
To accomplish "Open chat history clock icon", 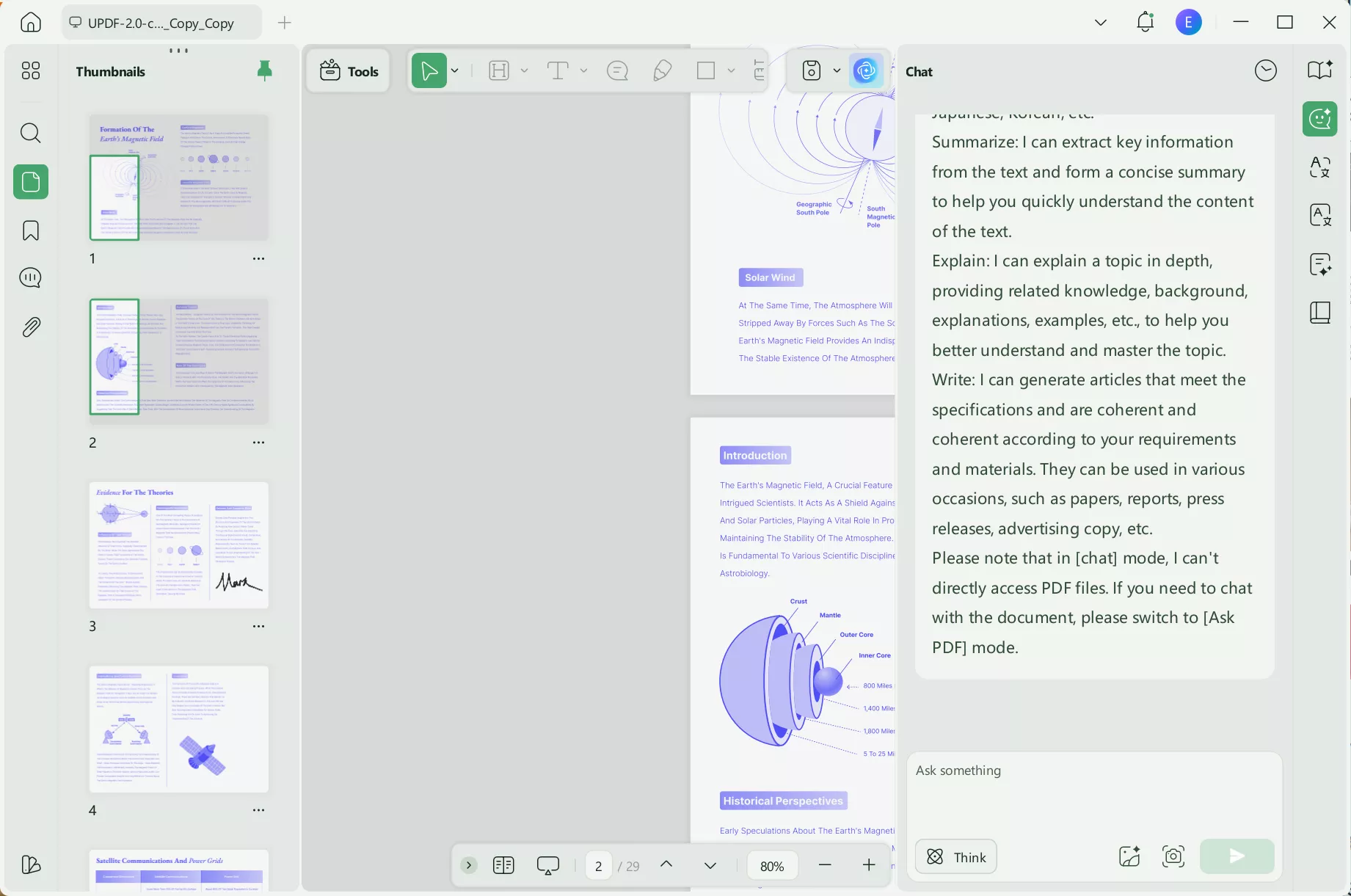I will click(x=1266, y=71).
